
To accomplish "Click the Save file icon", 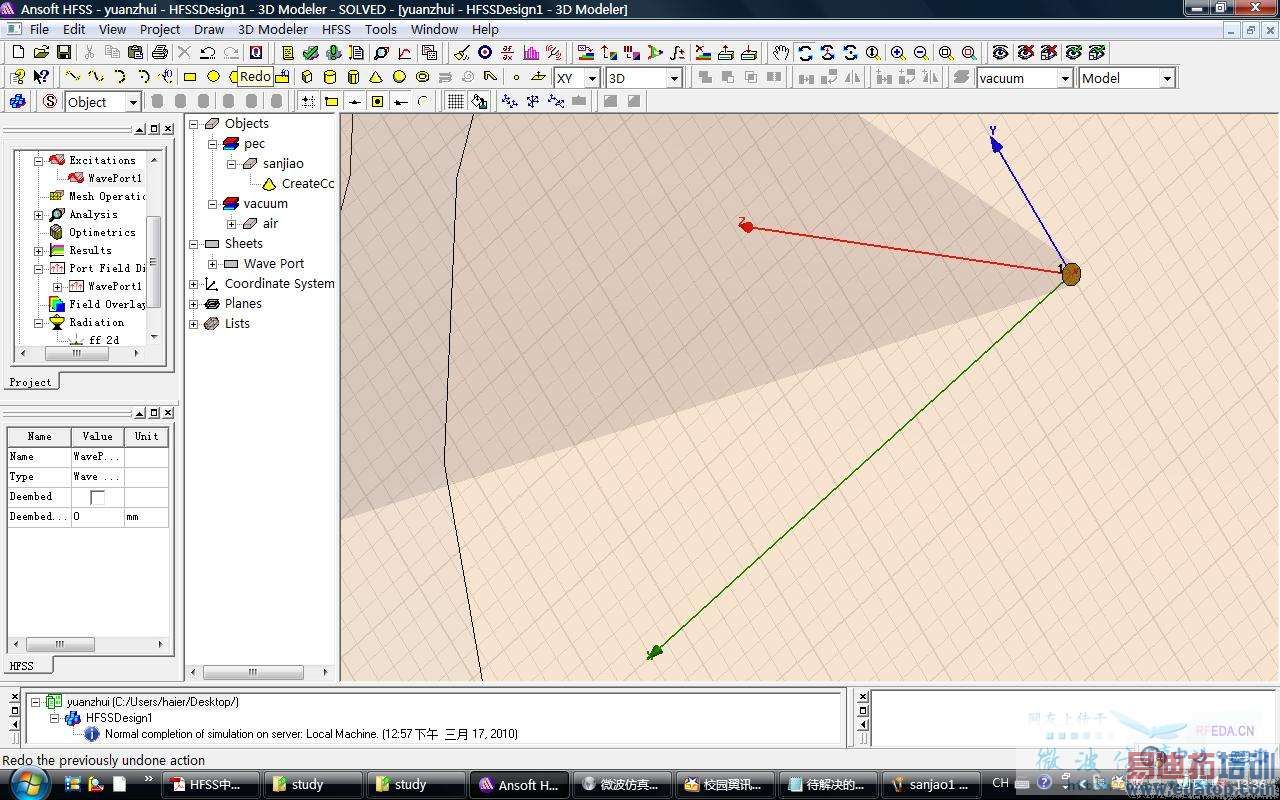I will (64, 52).
